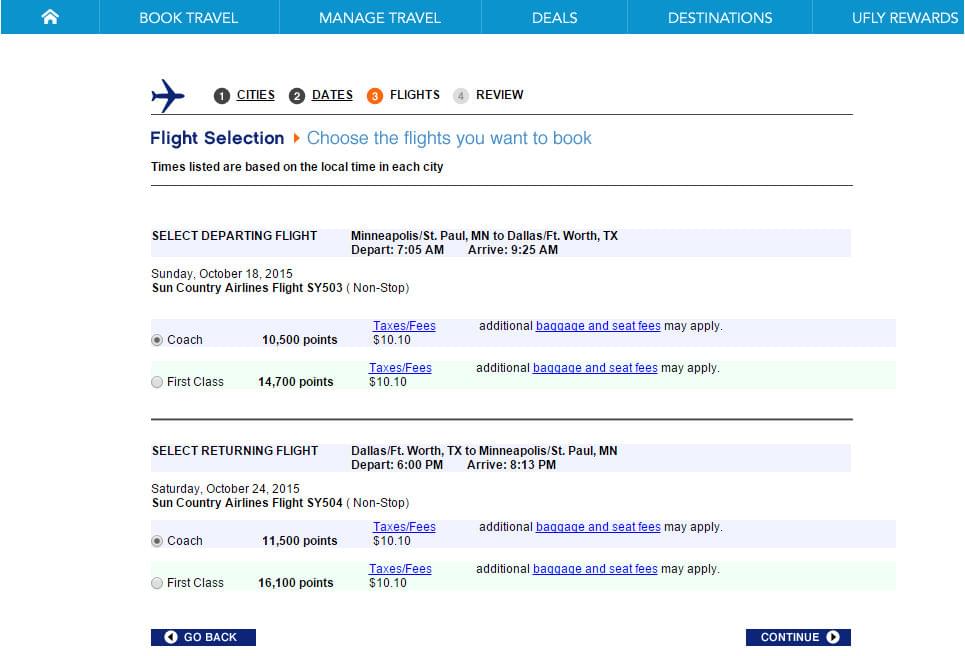Open Taxes/Fees link for returning Coach

pos(404,527)
